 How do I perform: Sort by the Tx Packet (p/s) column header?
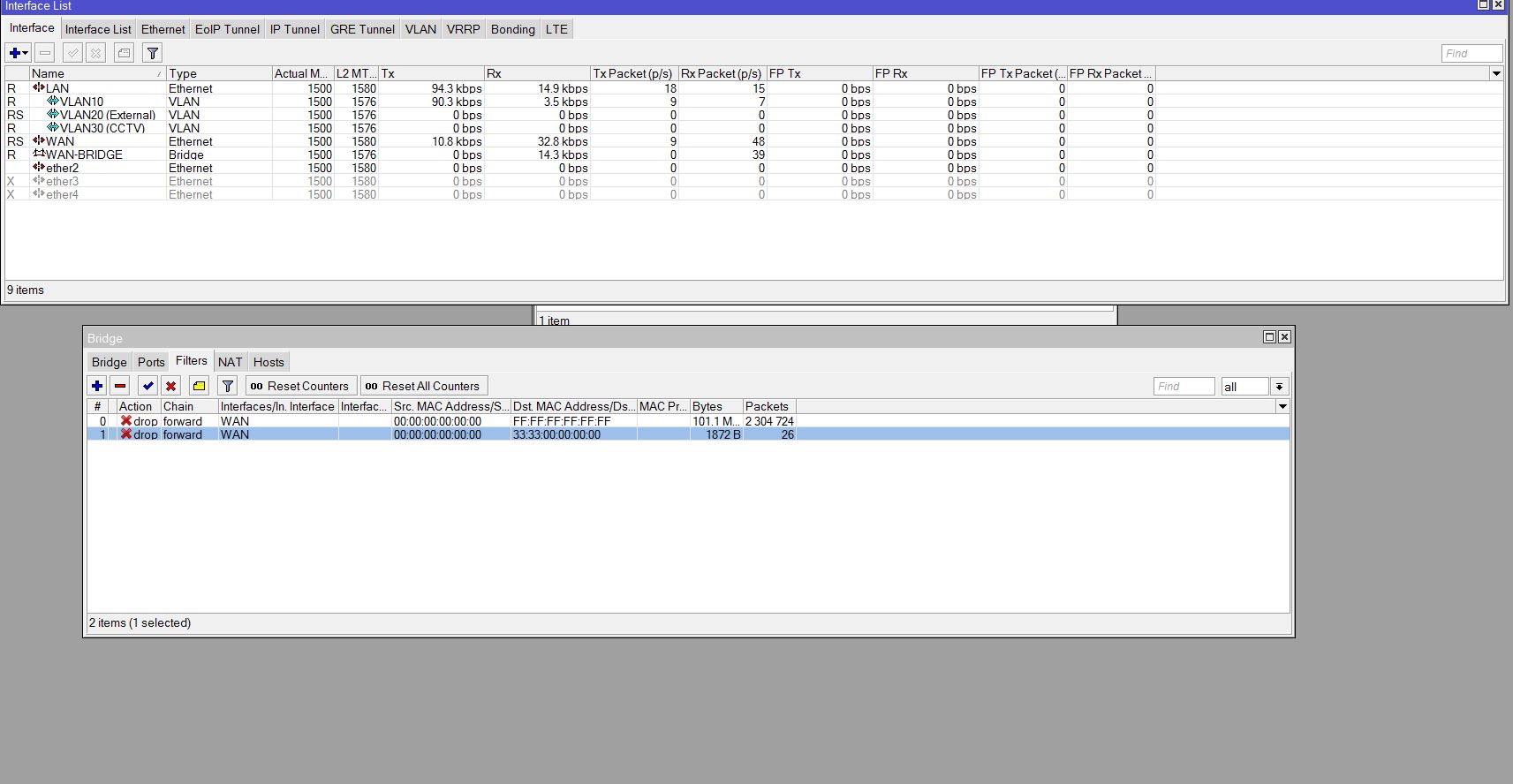click(x=634, y=73)
